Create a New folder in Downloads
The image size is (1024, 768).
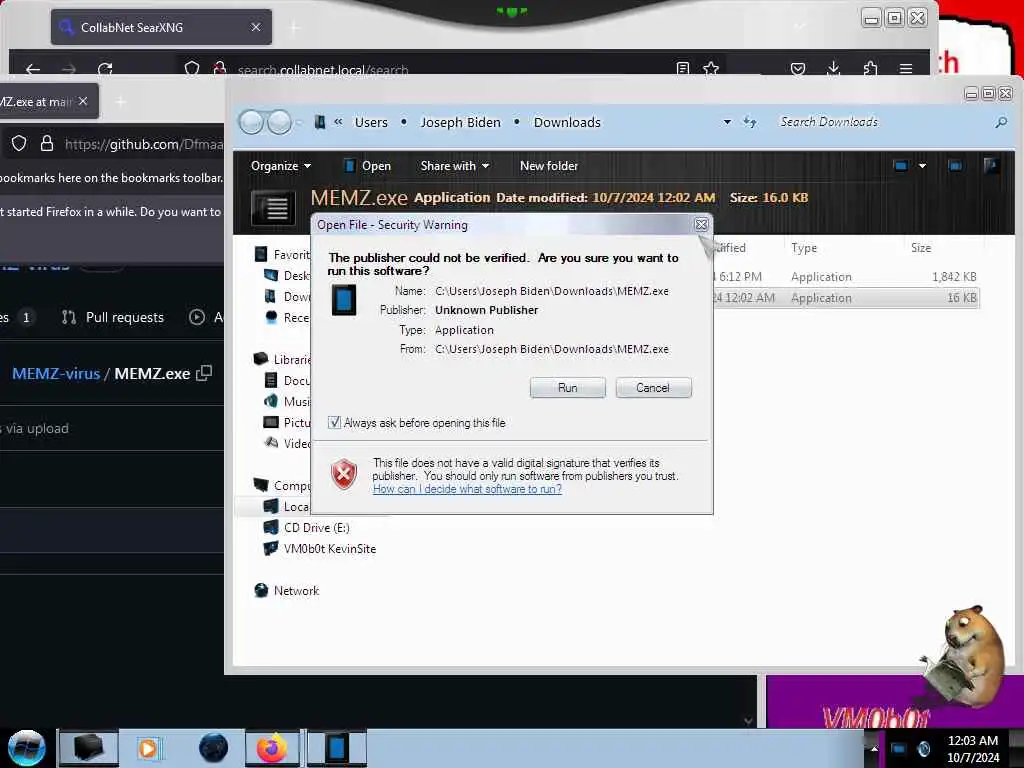[x=549, y=166]
